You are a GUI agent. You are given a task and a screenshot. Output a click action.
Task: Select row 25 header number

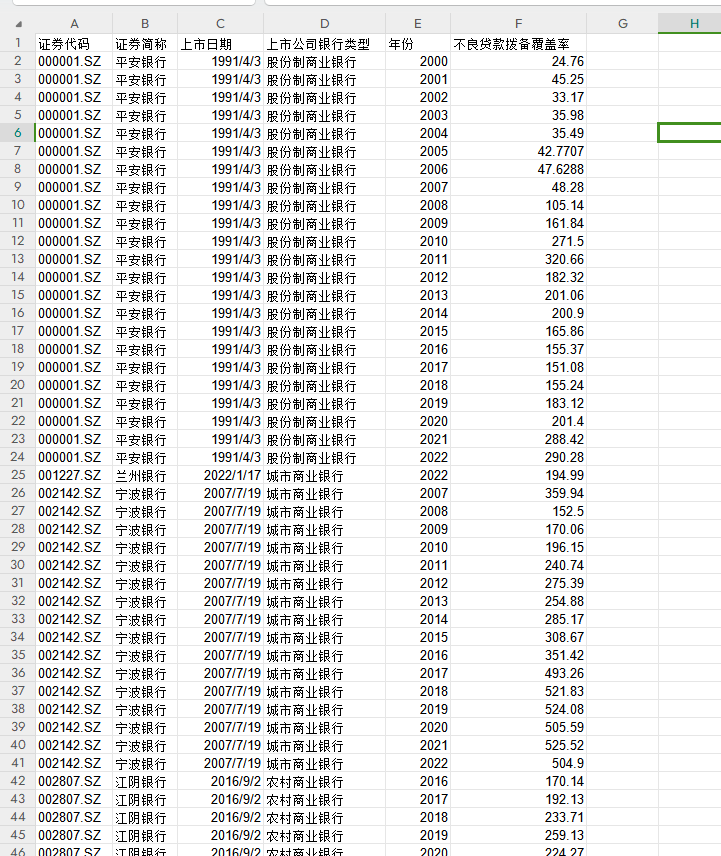[x=18, y=475]
